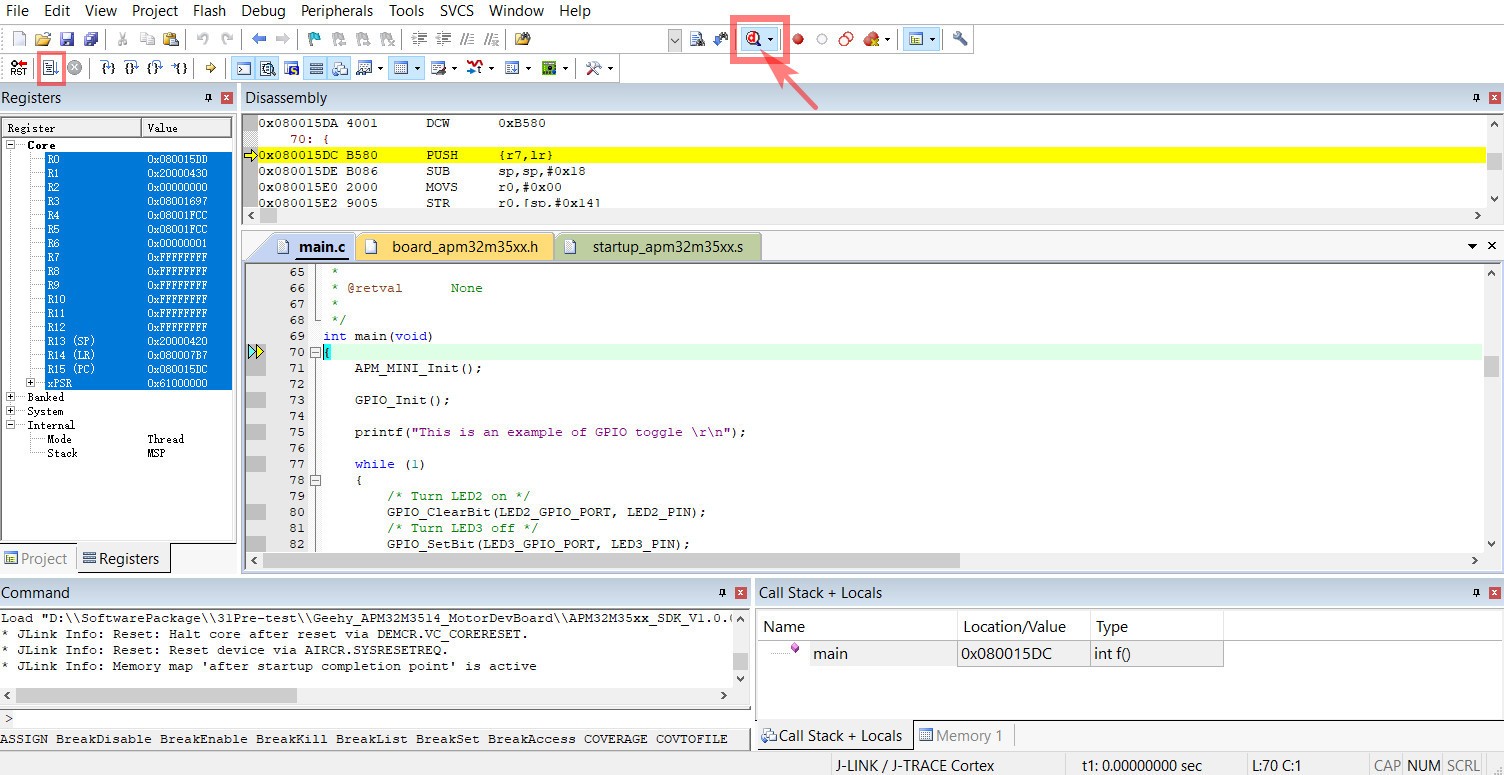Collapse the Core register group

tap(11, 145)
